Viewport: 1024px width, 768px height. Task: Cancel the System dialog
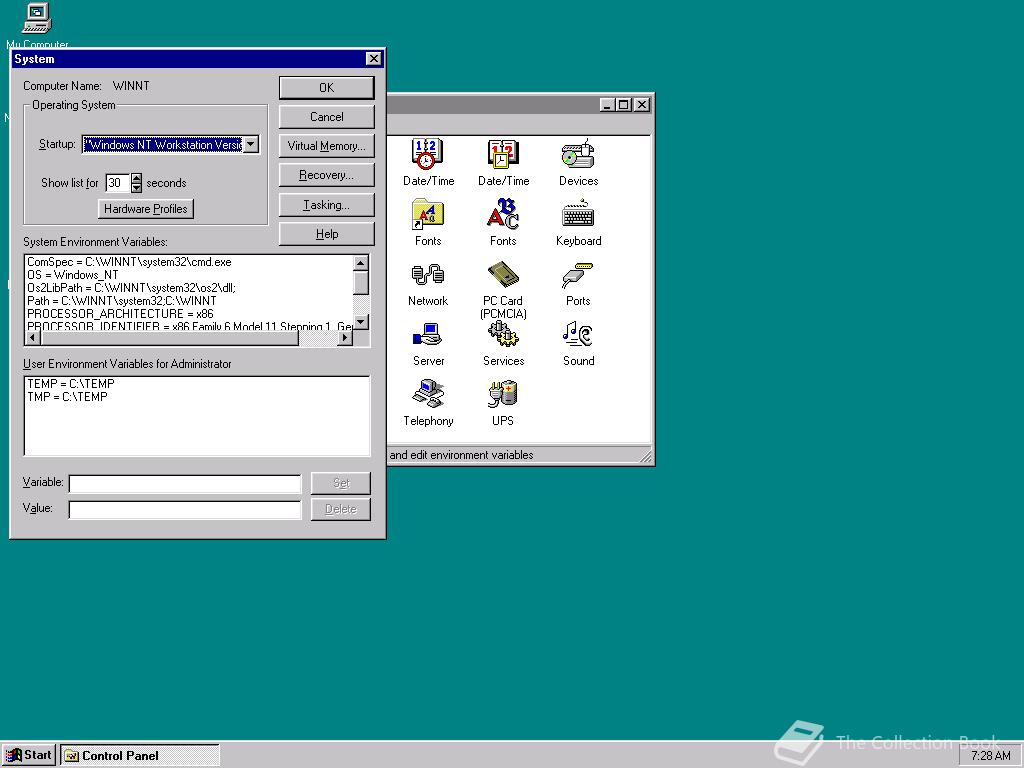pos(327,117)
